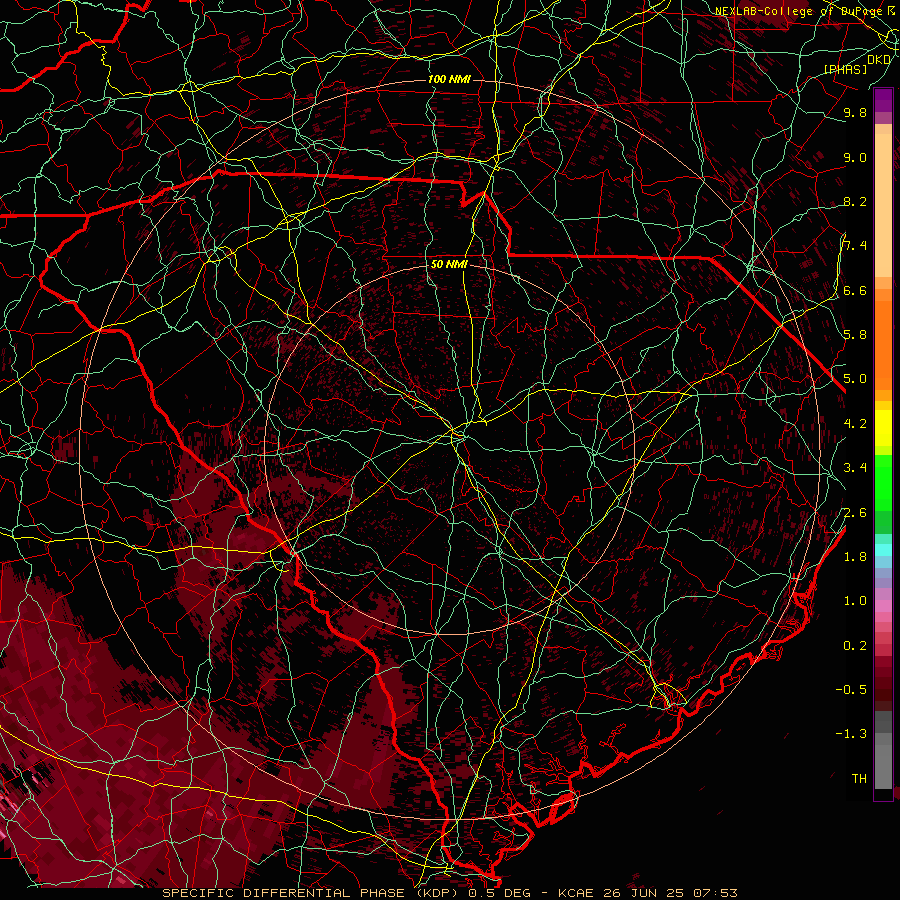Image resolution: width=900 pixels, height=900 pixels.
Task: Click the cyan band of the color scale
Action: pyautogui.click(x=883, y=549)
